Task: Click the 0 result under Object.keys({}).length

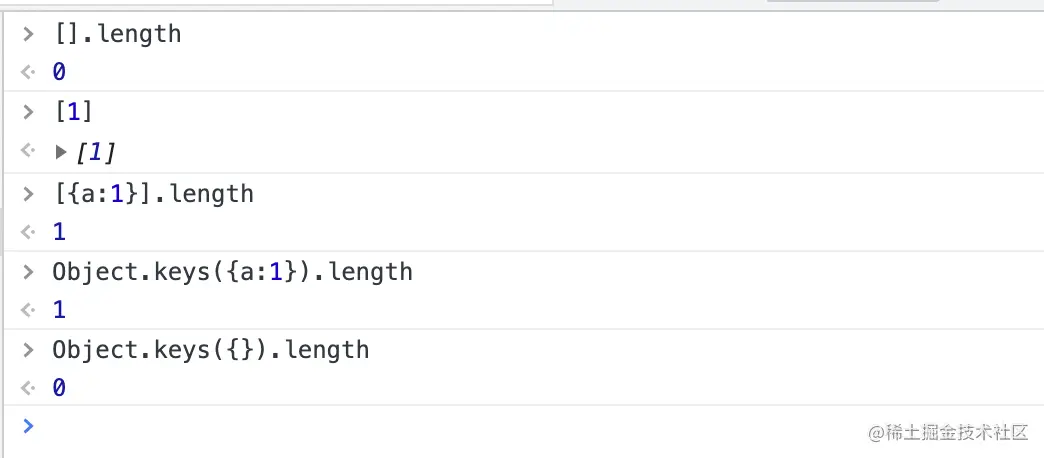Action: click(59, 388)
